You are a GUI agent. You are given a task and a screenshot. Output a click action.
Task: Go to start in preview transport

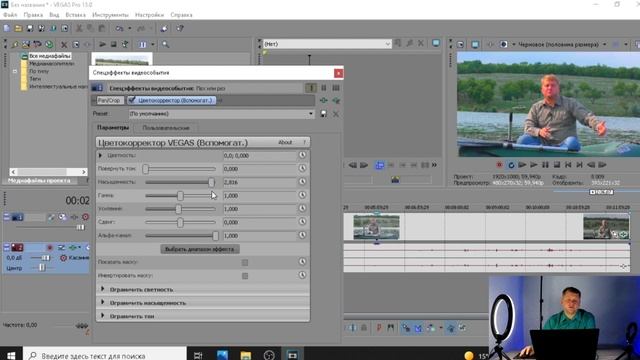(x=568, y=165)
